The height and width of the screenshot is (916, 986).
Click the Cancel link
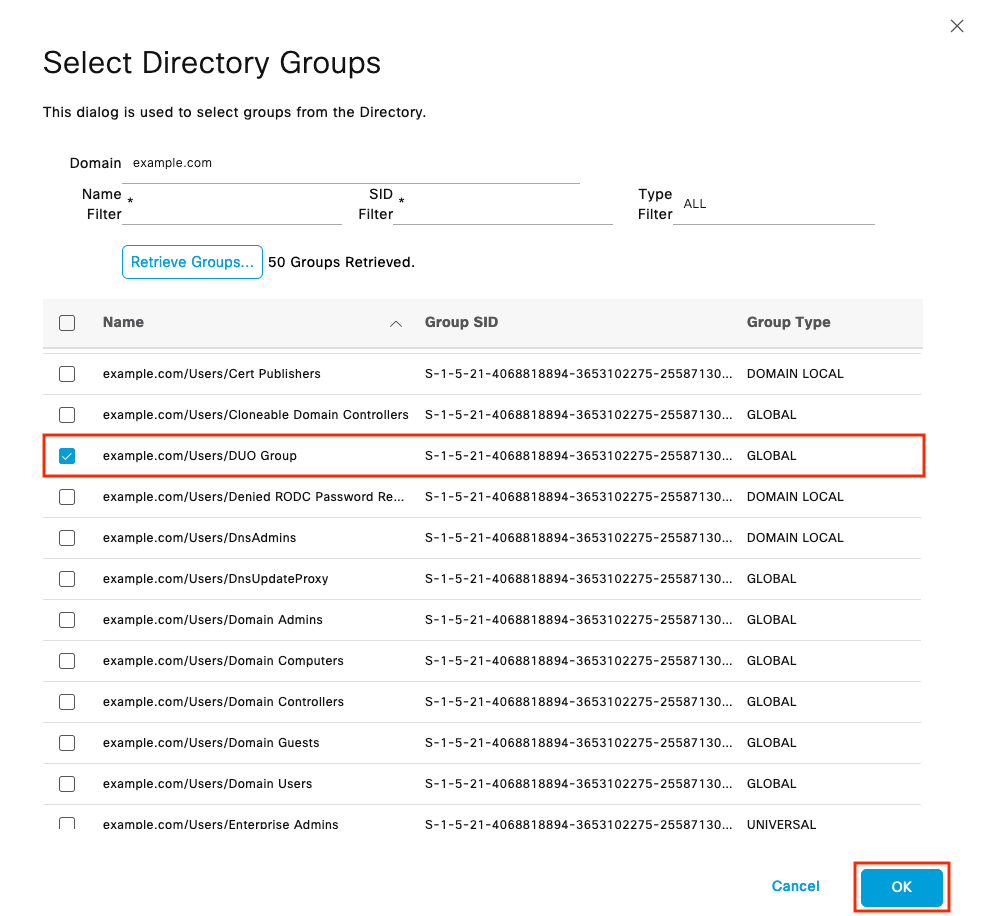[x=795, y=886]
